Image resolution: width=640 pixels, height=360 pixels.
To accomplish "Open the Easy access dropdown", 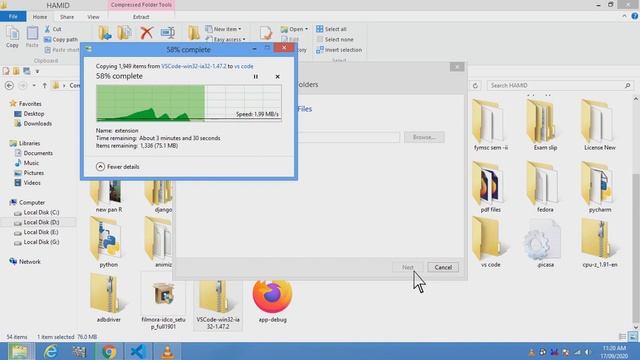I will [225, 39].
